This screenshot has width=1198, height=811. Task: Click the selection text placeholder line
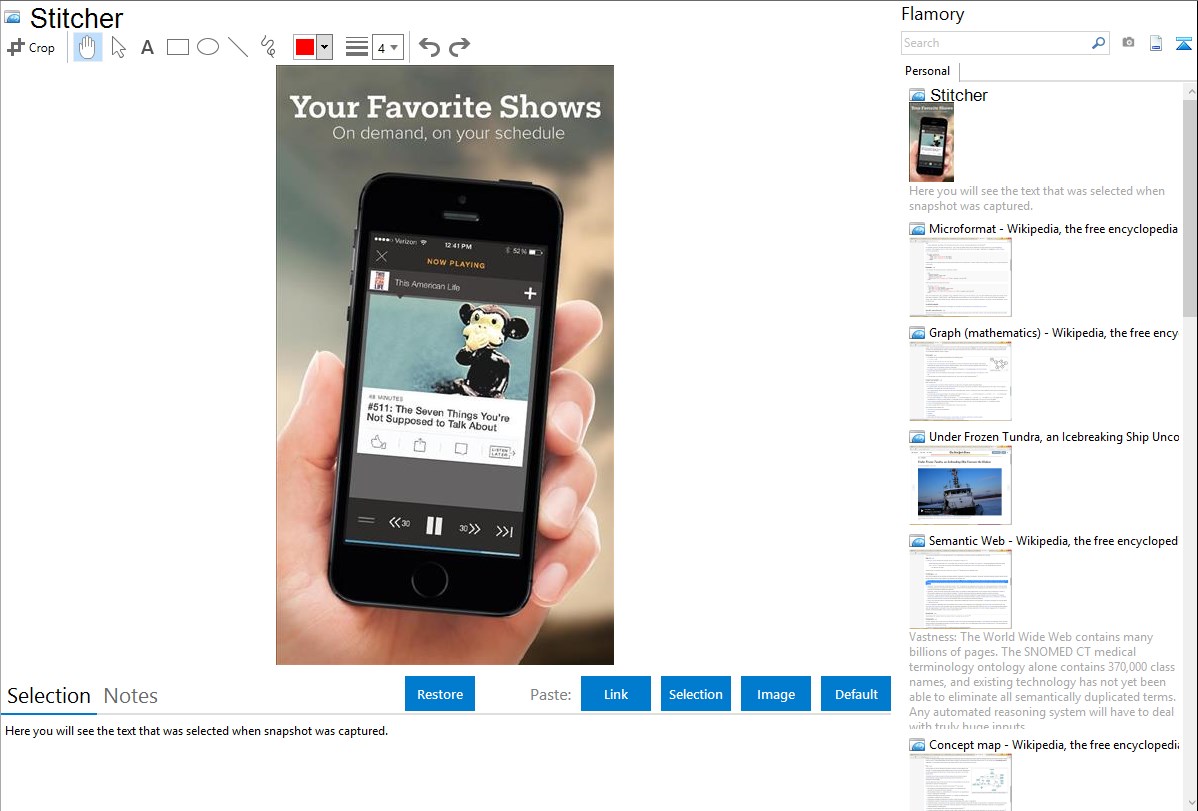(x=196, y=731)
